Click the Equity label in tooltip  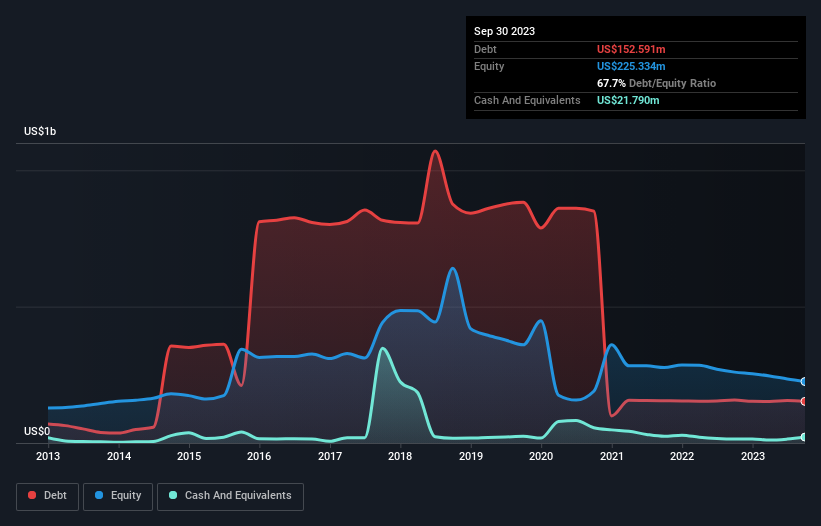[489, 66]
